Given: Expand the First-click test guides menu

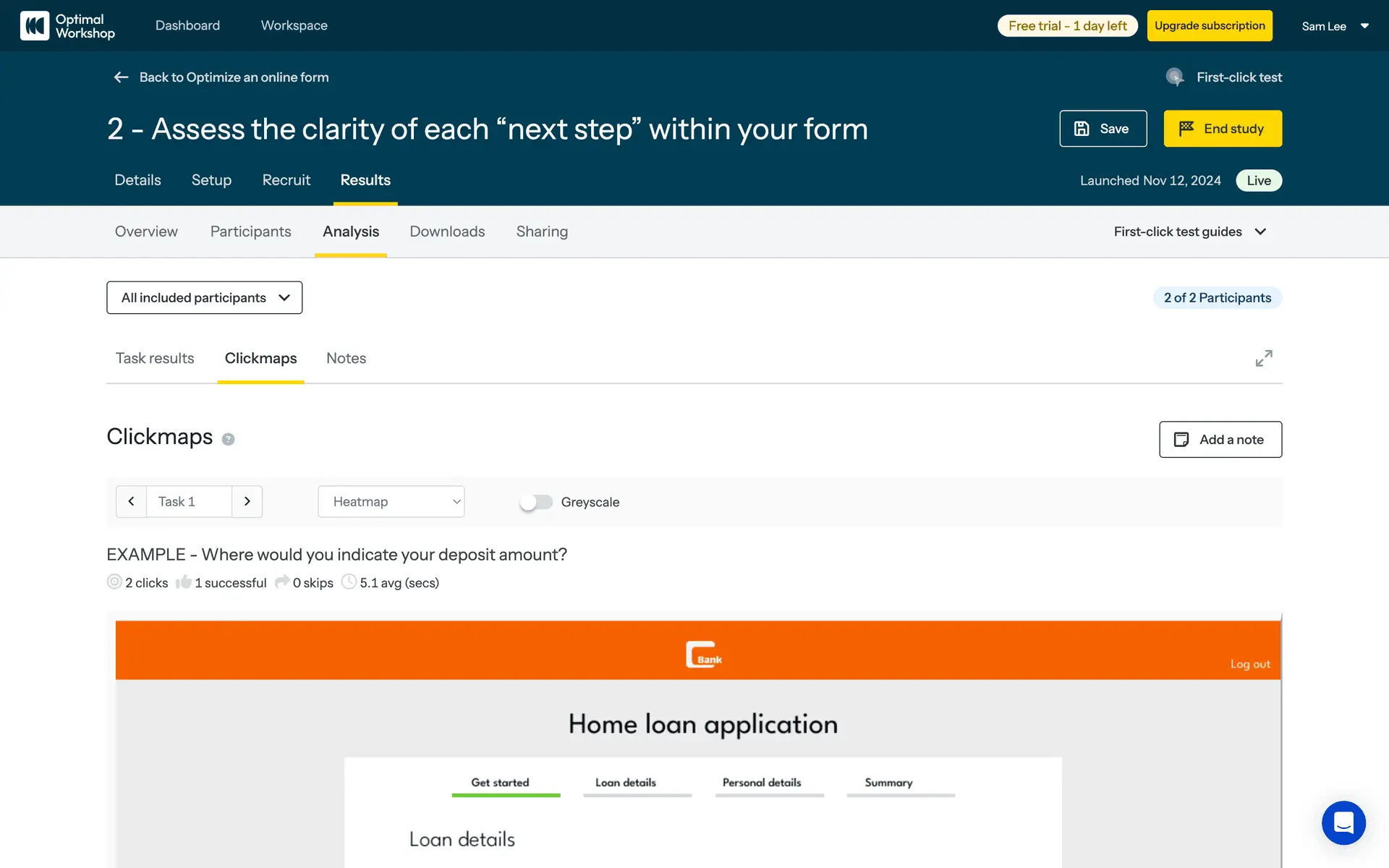Looking at the screenshot, I should (x=1189, y=231).
